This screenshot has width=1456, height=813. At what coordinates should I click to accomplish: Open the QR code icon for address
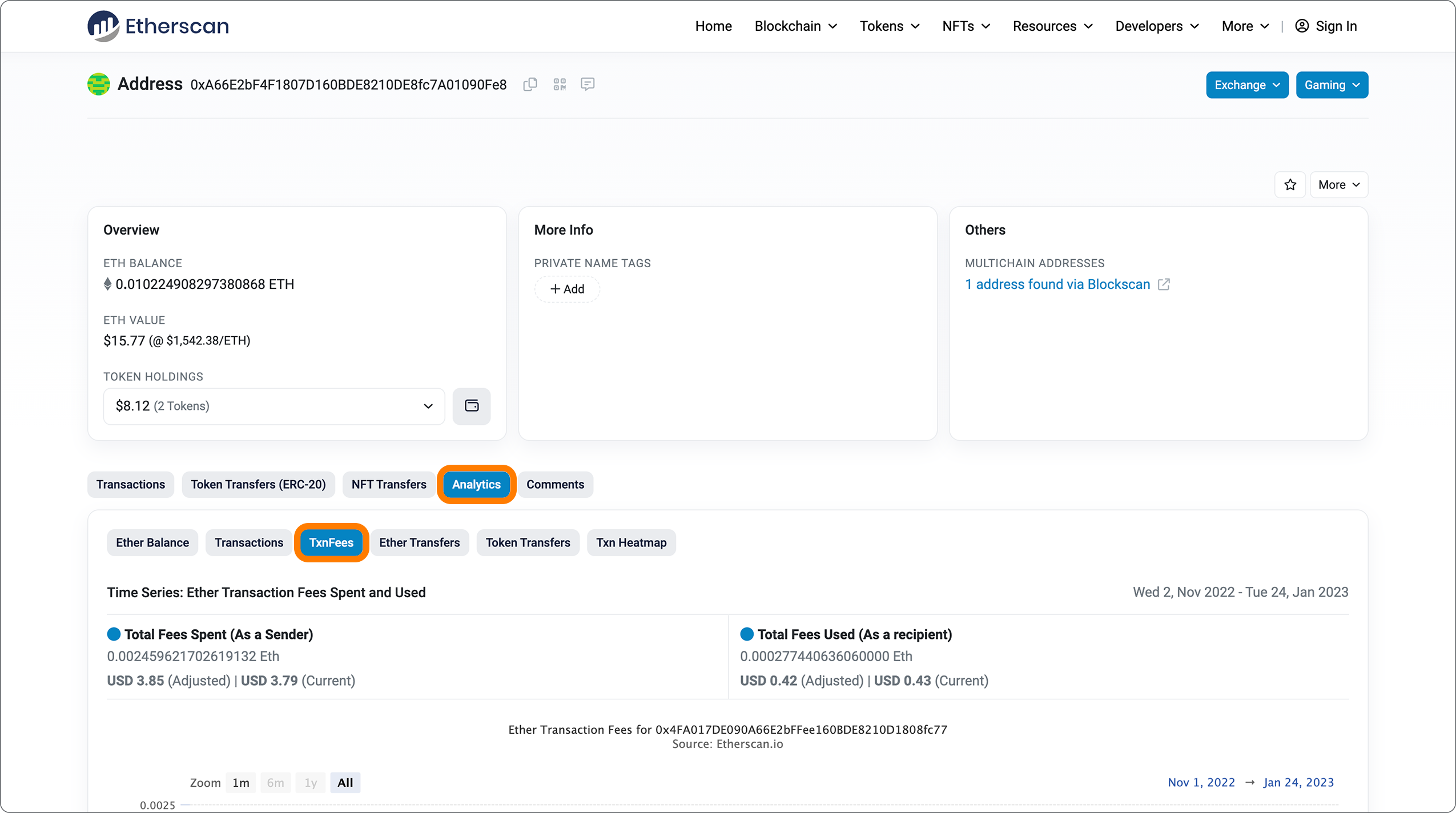560,84
